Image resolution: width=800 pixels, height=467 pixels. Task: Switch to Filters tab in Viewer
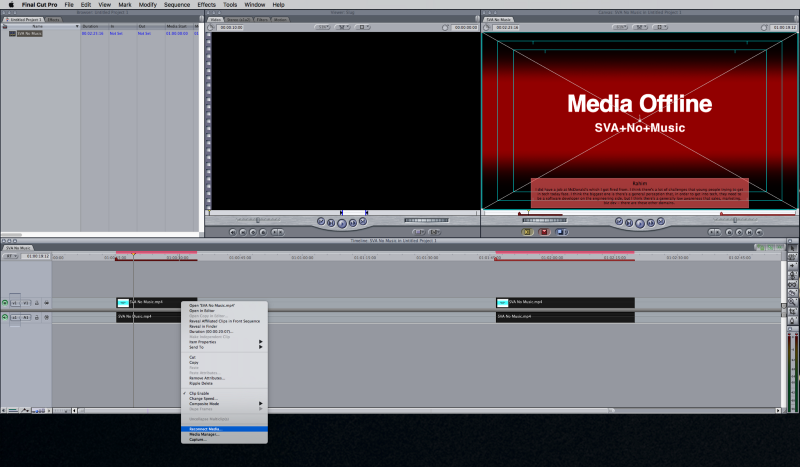tap(262, 19)
